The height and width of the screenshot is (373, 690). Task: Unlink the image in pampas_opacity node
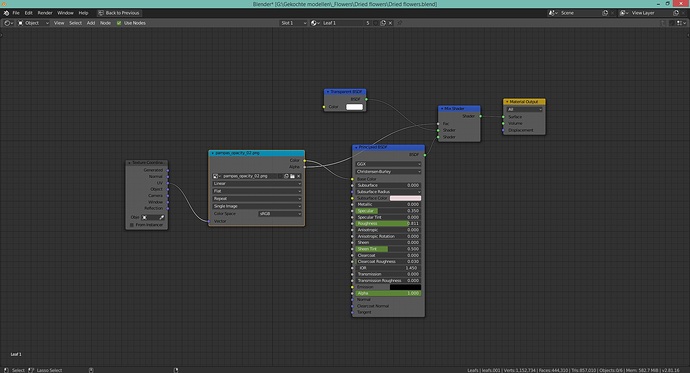pyautogui.click(x=298, y=176)
